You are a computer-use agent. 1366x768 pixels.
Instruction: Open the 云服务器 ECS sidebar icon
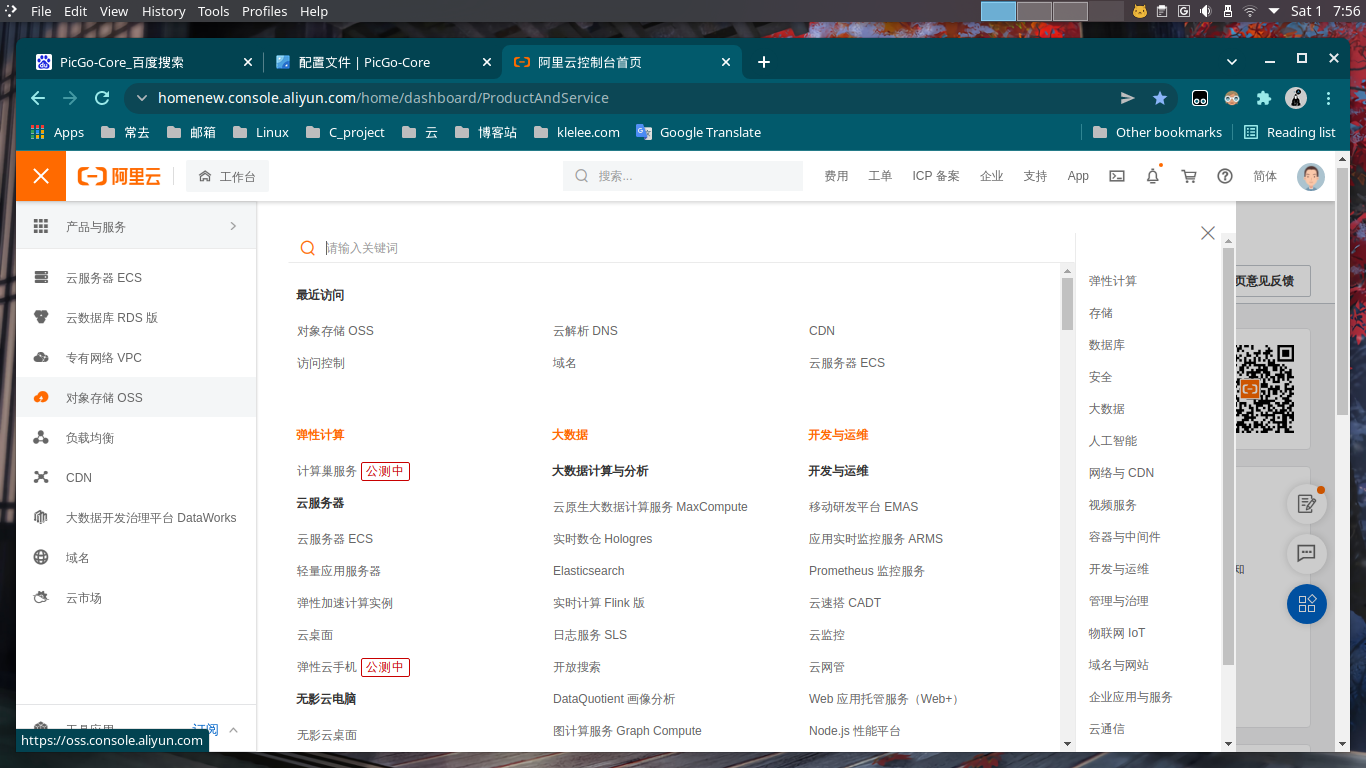(41, 277)
